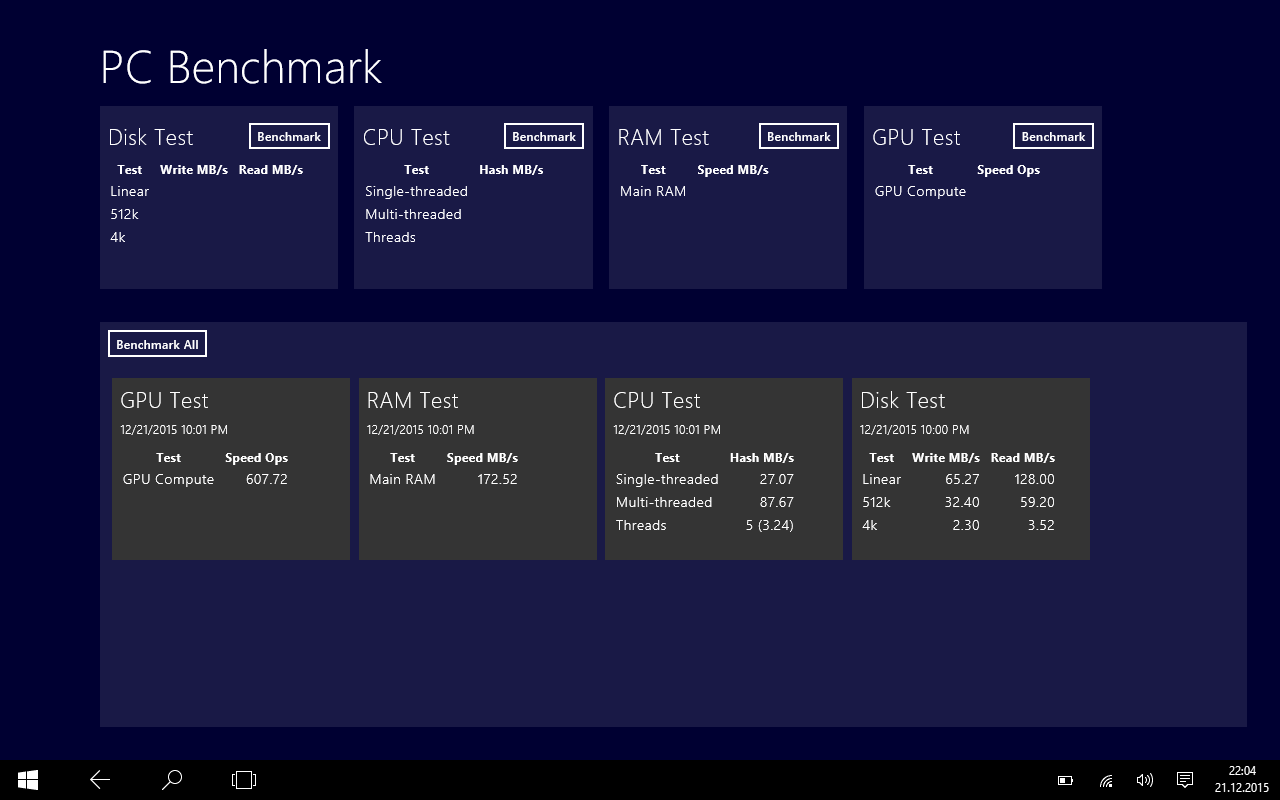Viewport: 1280px width, 800px height.
Task: Click the 512k read value 59.20
Action: tap(1037, 503)
